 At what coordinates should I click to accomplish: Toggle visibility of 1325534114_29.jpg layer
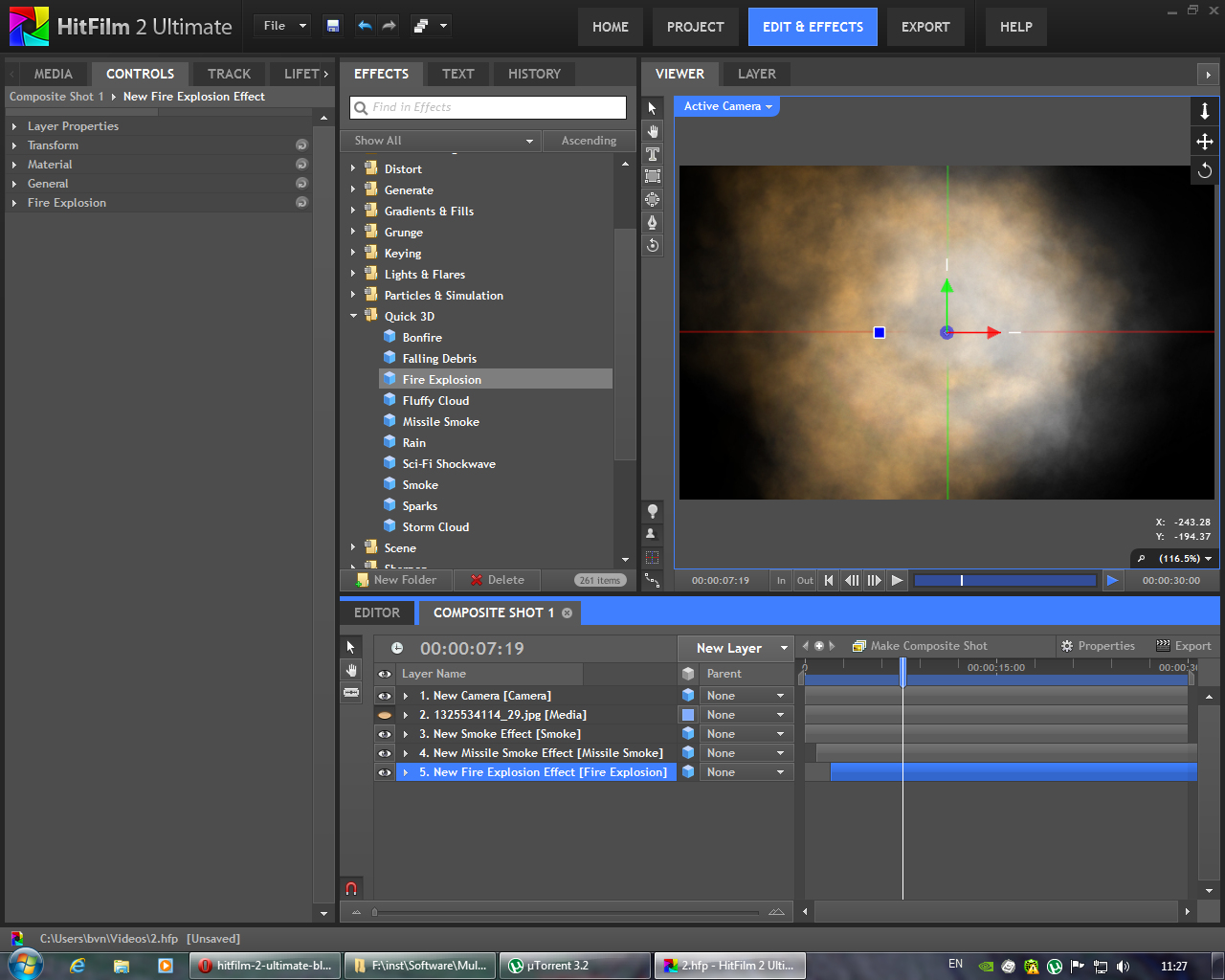point(385,715)
